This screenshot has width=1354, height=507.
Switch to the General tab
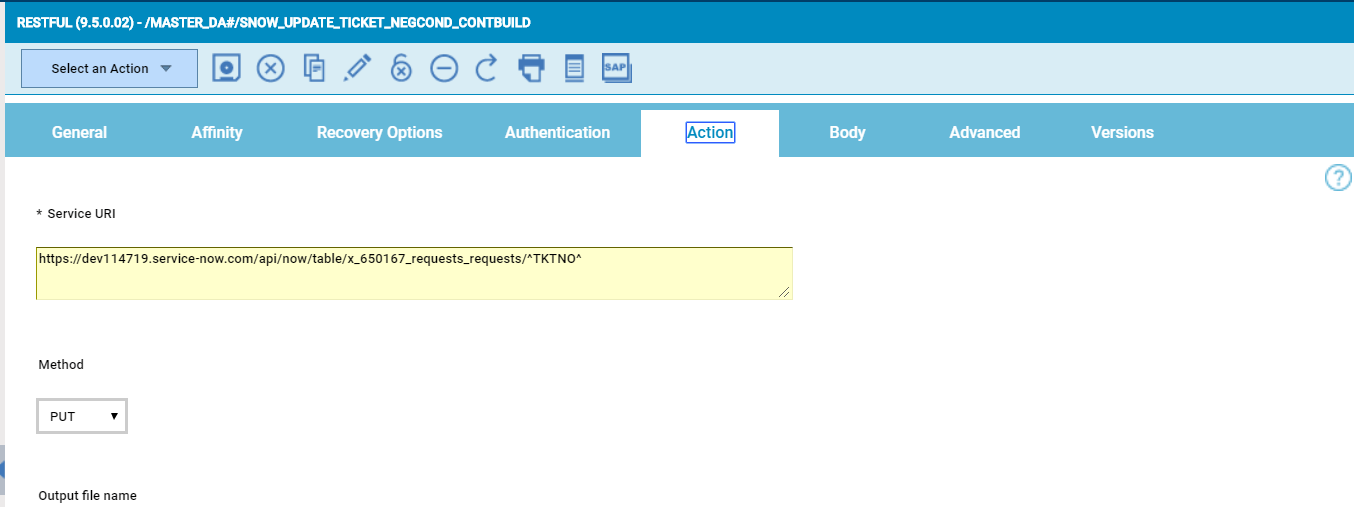pyautogui.click(x=79, y=133)
